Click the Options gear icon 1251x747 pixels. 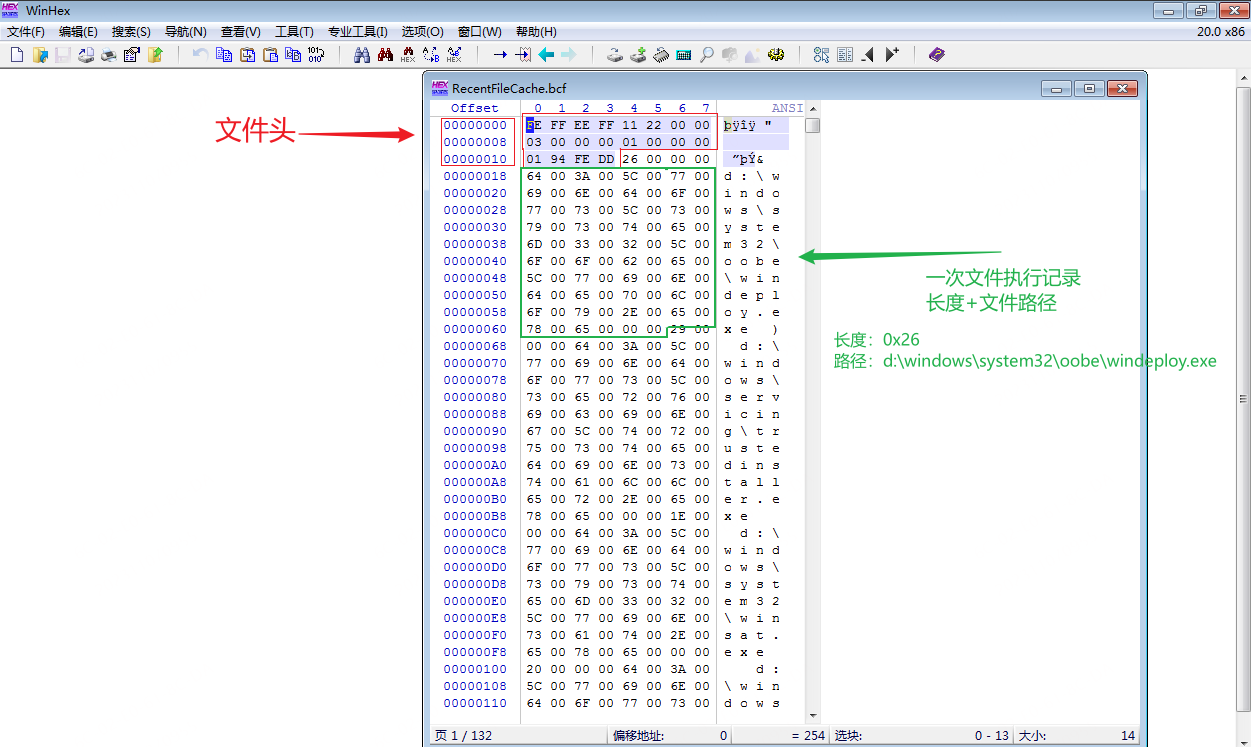[775, 55]
